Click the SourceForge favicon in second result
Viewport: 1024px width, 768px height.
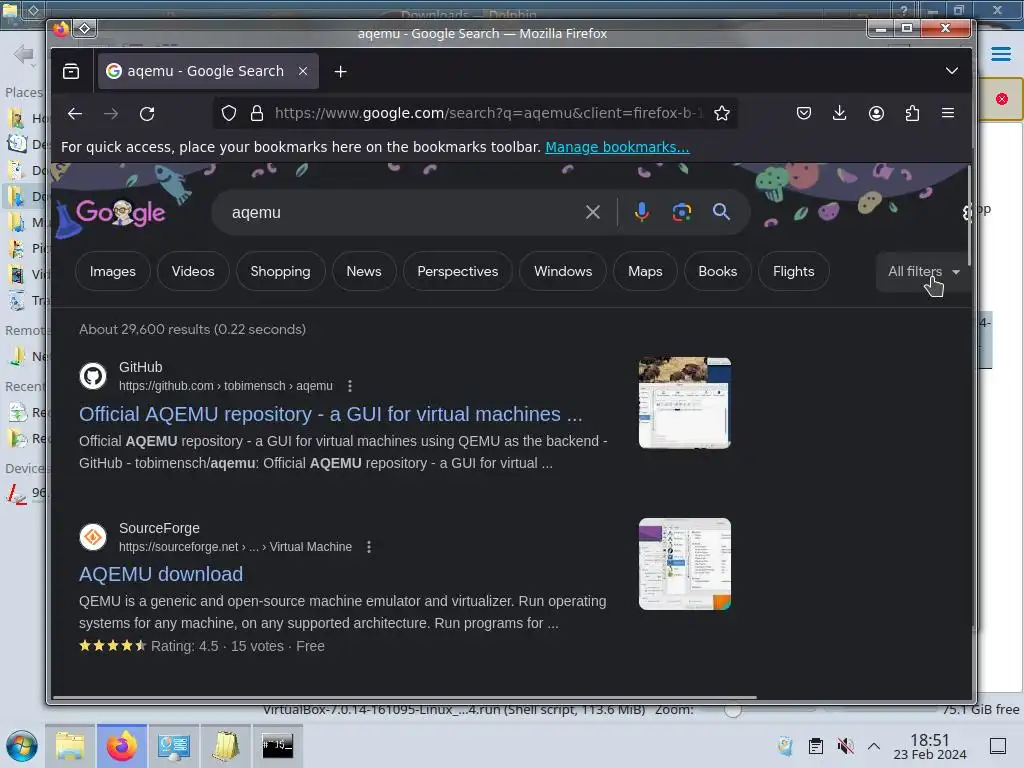[93, 537]
